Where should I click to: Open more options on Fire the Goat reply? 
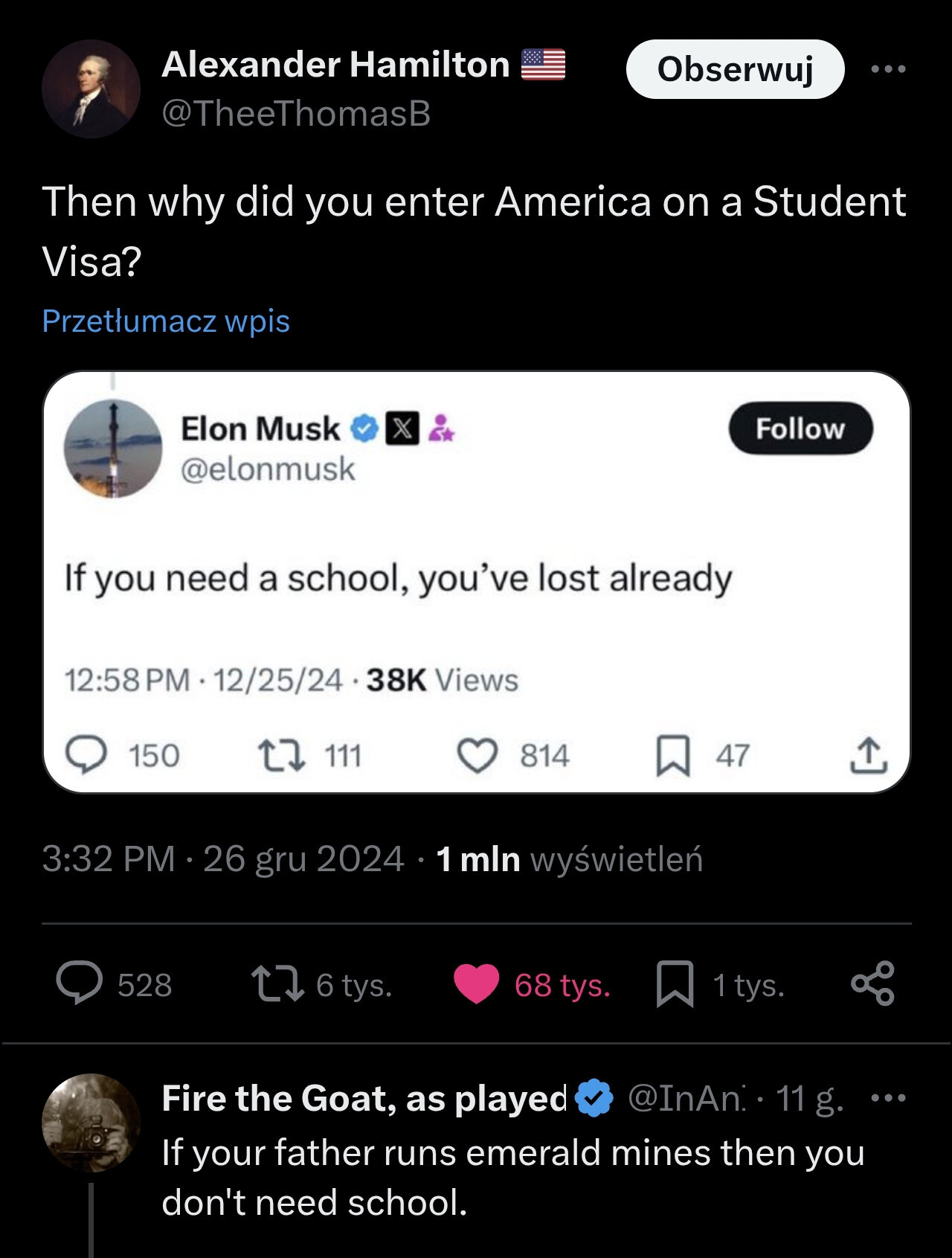tap(889, 1097)
